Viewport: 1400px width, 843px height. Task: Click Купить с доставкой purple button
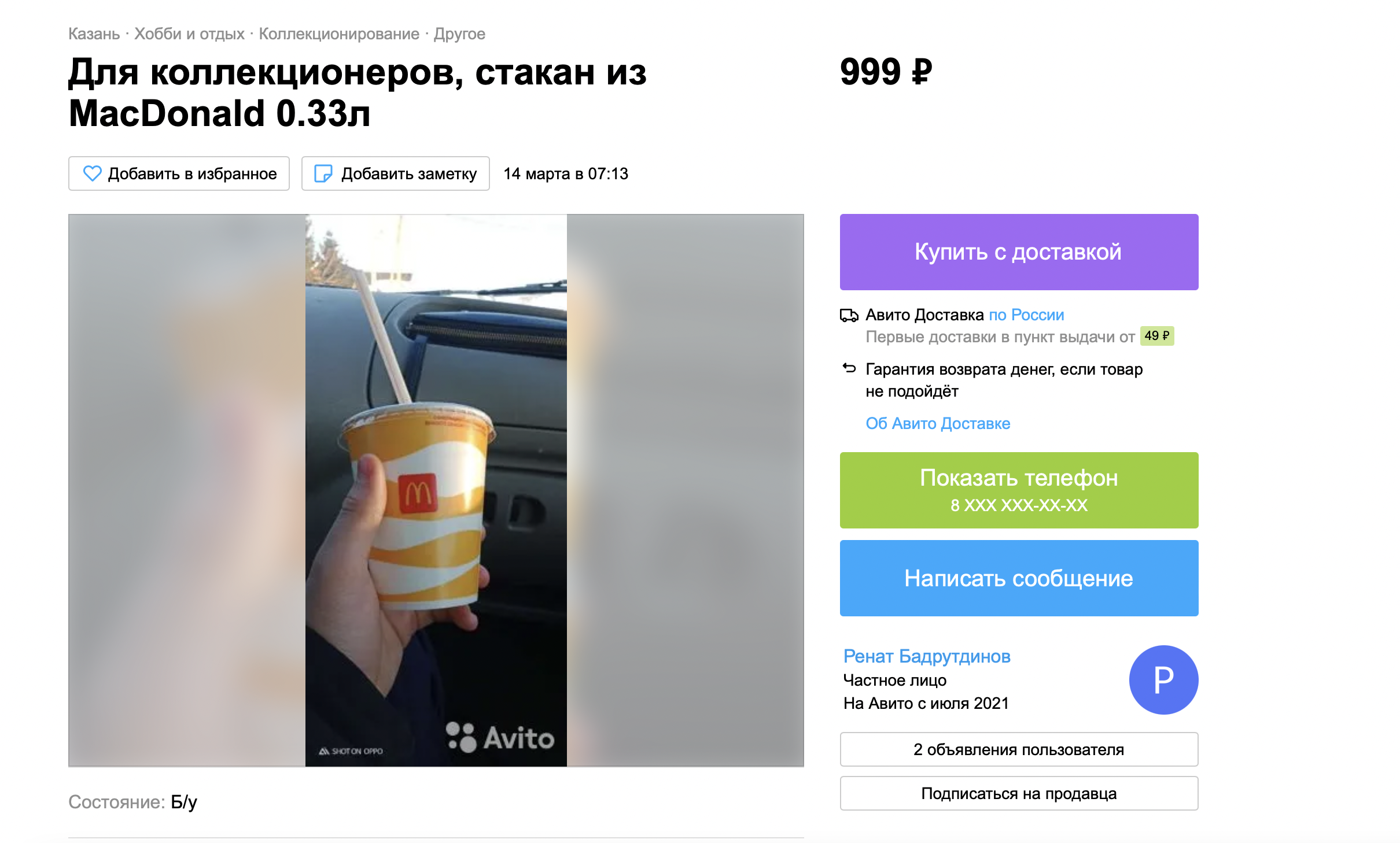coord(1019,252)
